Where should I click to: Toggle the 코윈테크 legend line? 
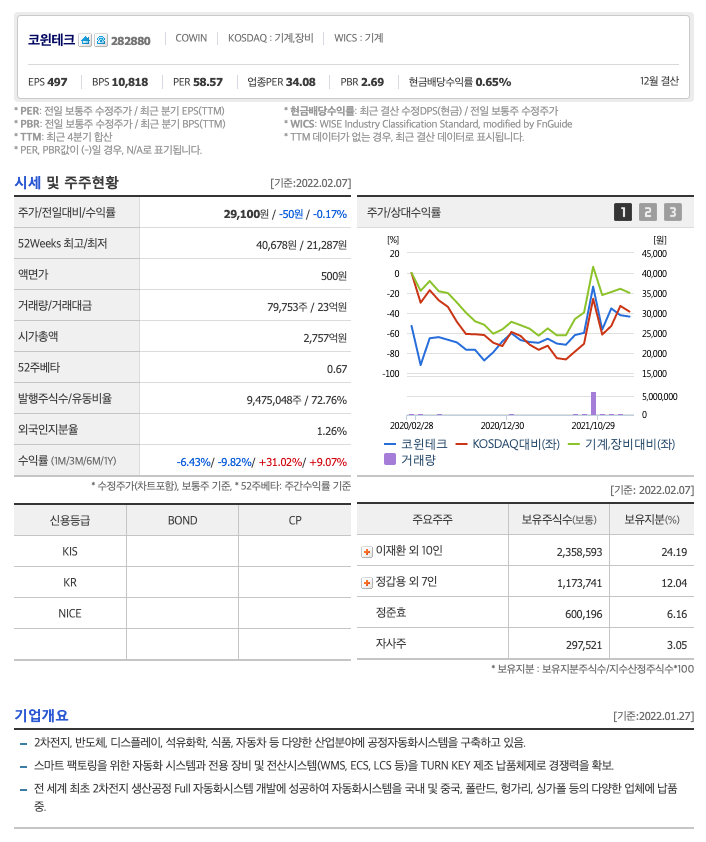pyautogui.click(x=416, y=444)
